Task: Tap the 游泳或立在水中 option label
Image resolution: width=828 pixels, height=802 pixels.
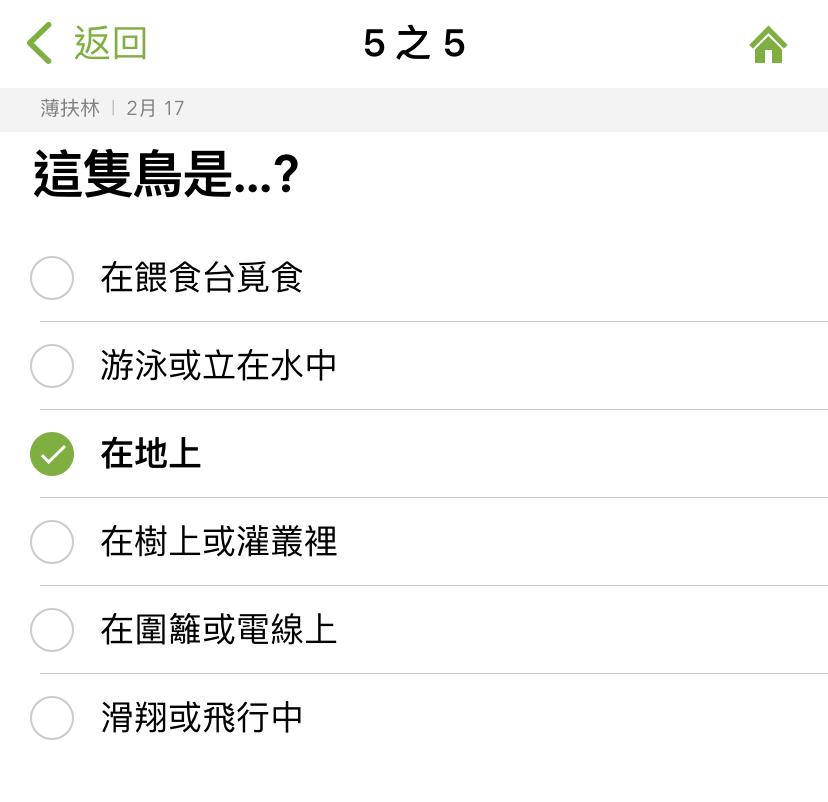Action: tap(218, 366)
